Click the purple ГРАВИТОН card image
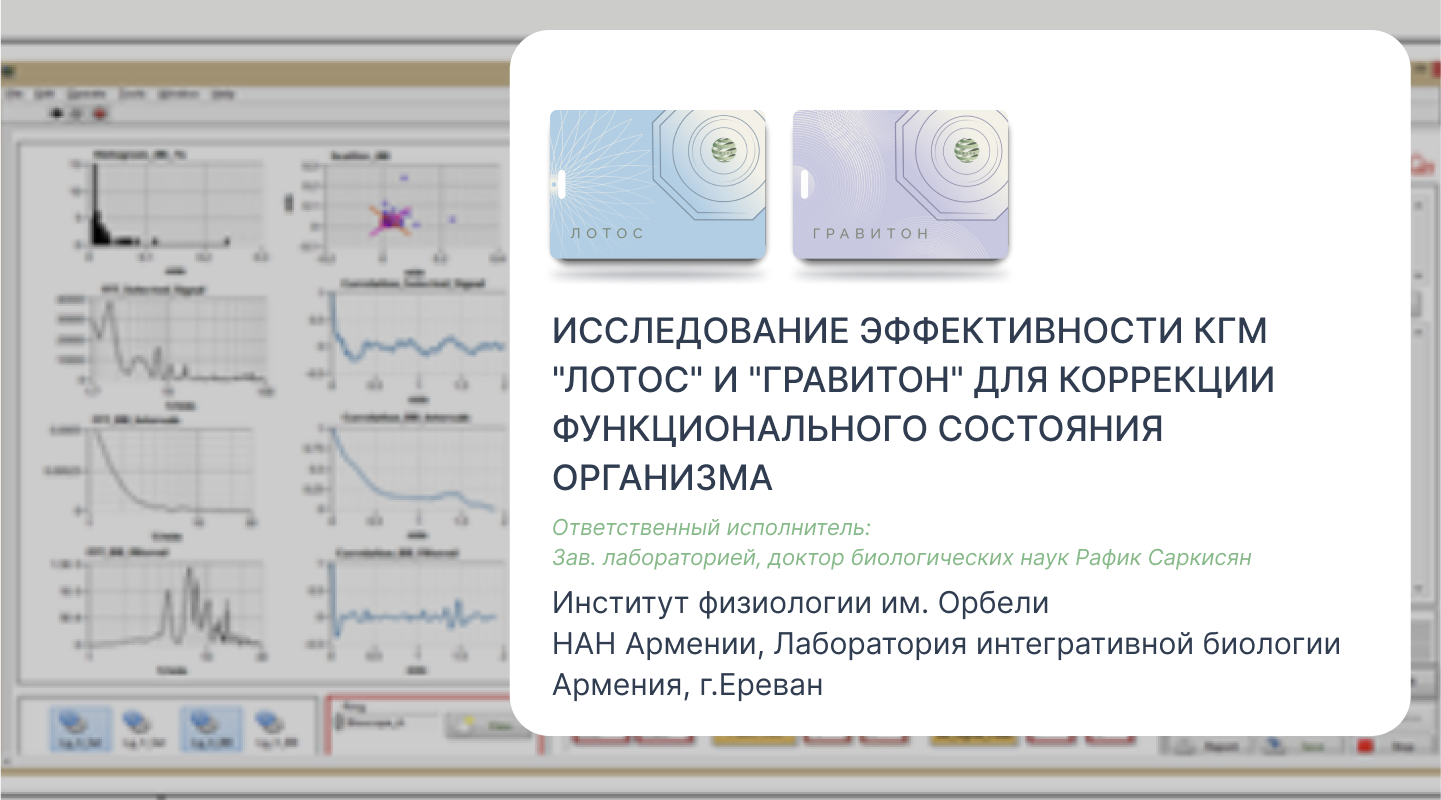Image resolution: width=1441 pixels, height=800 pixels. (x=900, y=185)
